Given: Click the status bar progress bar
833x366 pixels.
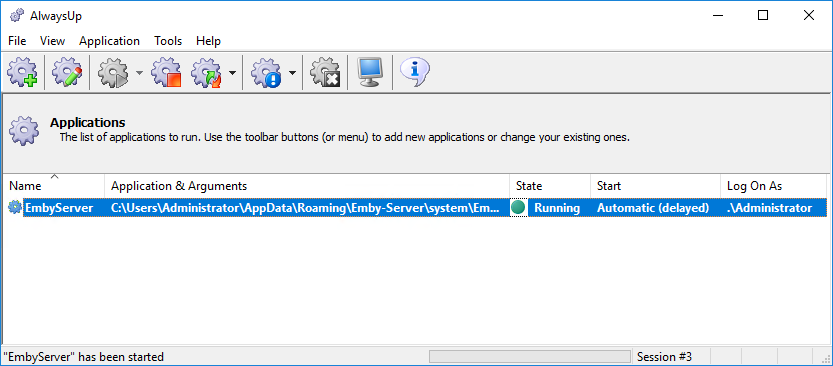Looking at the screenshot, I should pos(530,356).
